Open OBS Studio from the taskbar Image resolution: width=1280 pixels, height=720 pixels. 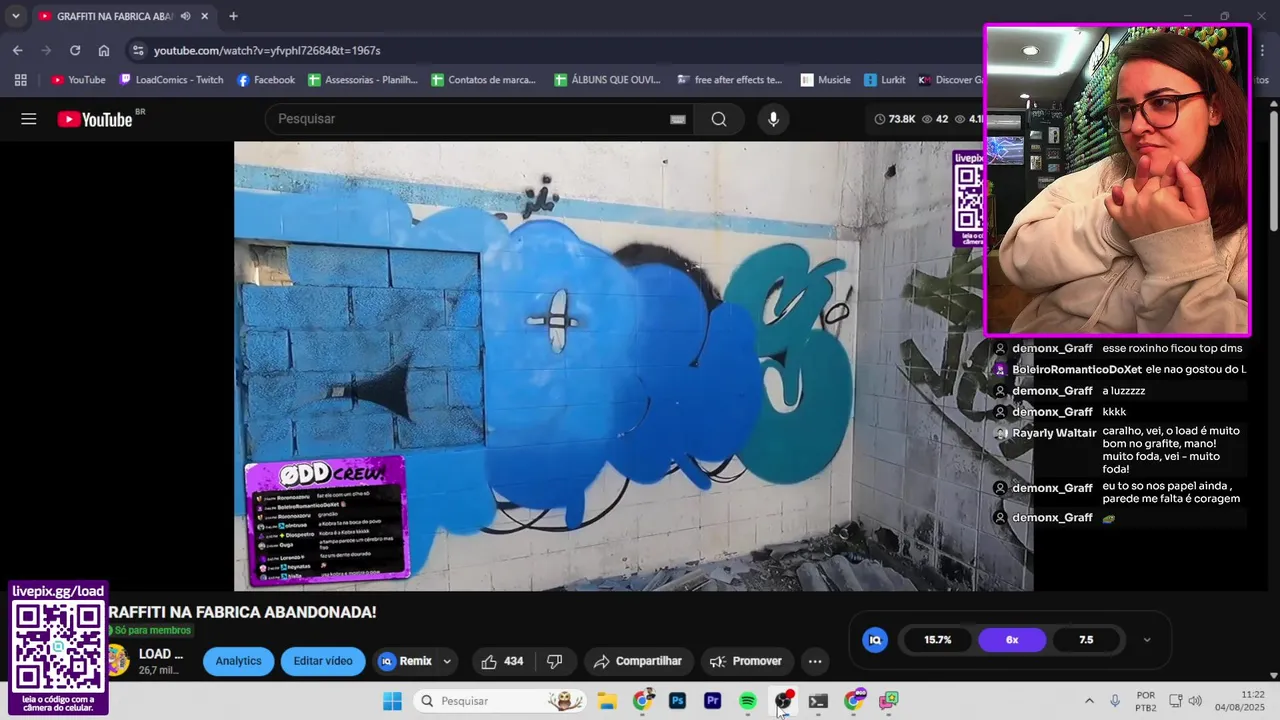783,701
